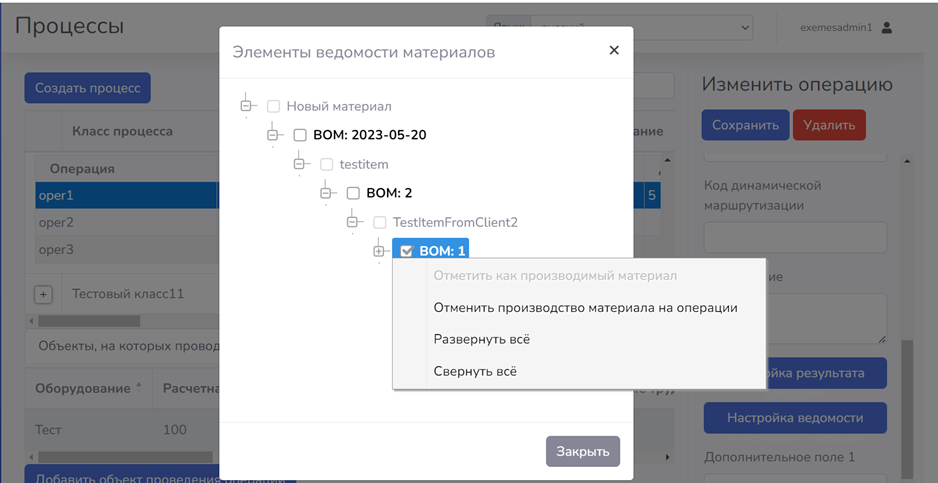
Task: Click the horizontal scrollbar under process table
Action: 90,321
